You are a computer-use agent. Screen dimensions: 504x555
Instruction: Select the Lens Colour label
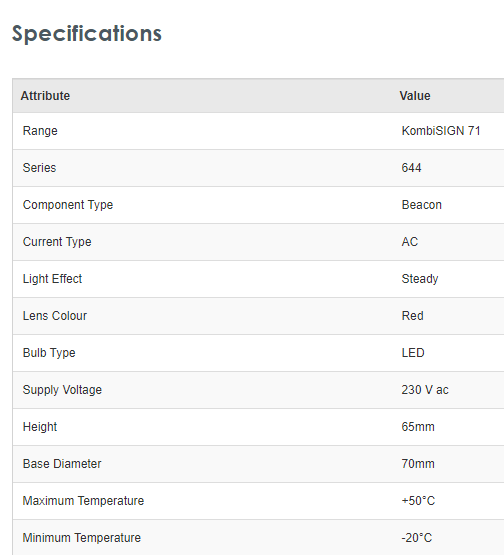point(55,316)
